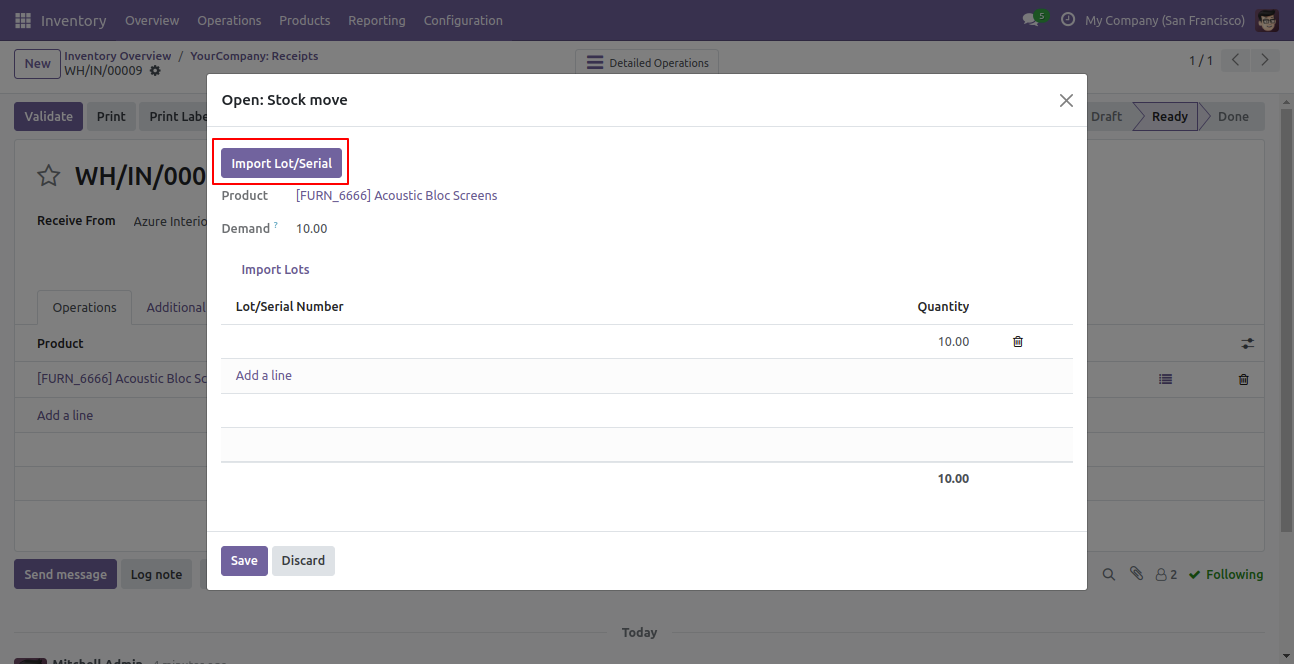Click the Demand value 10.00

click(x=312, y=229)
